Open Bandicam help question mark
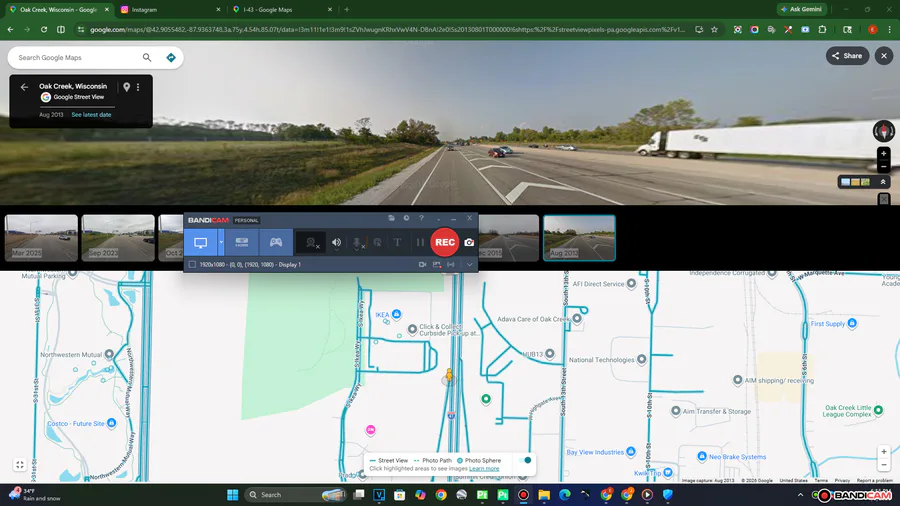Viewport: 900px width, 506px height. (x=421, y=218)
